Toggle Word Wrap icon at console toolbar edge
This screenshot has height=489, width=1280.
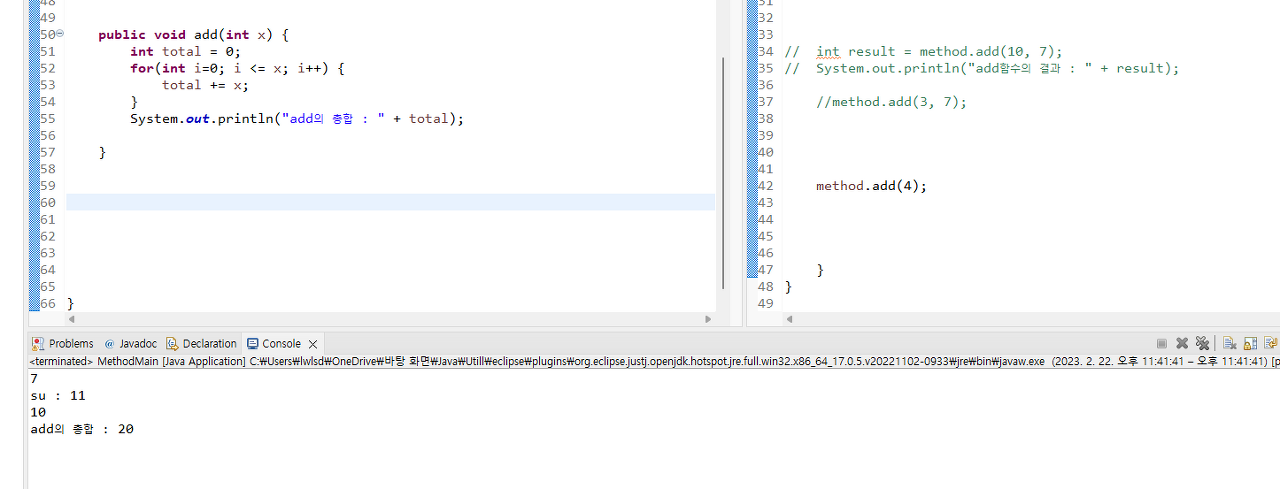1272,343
